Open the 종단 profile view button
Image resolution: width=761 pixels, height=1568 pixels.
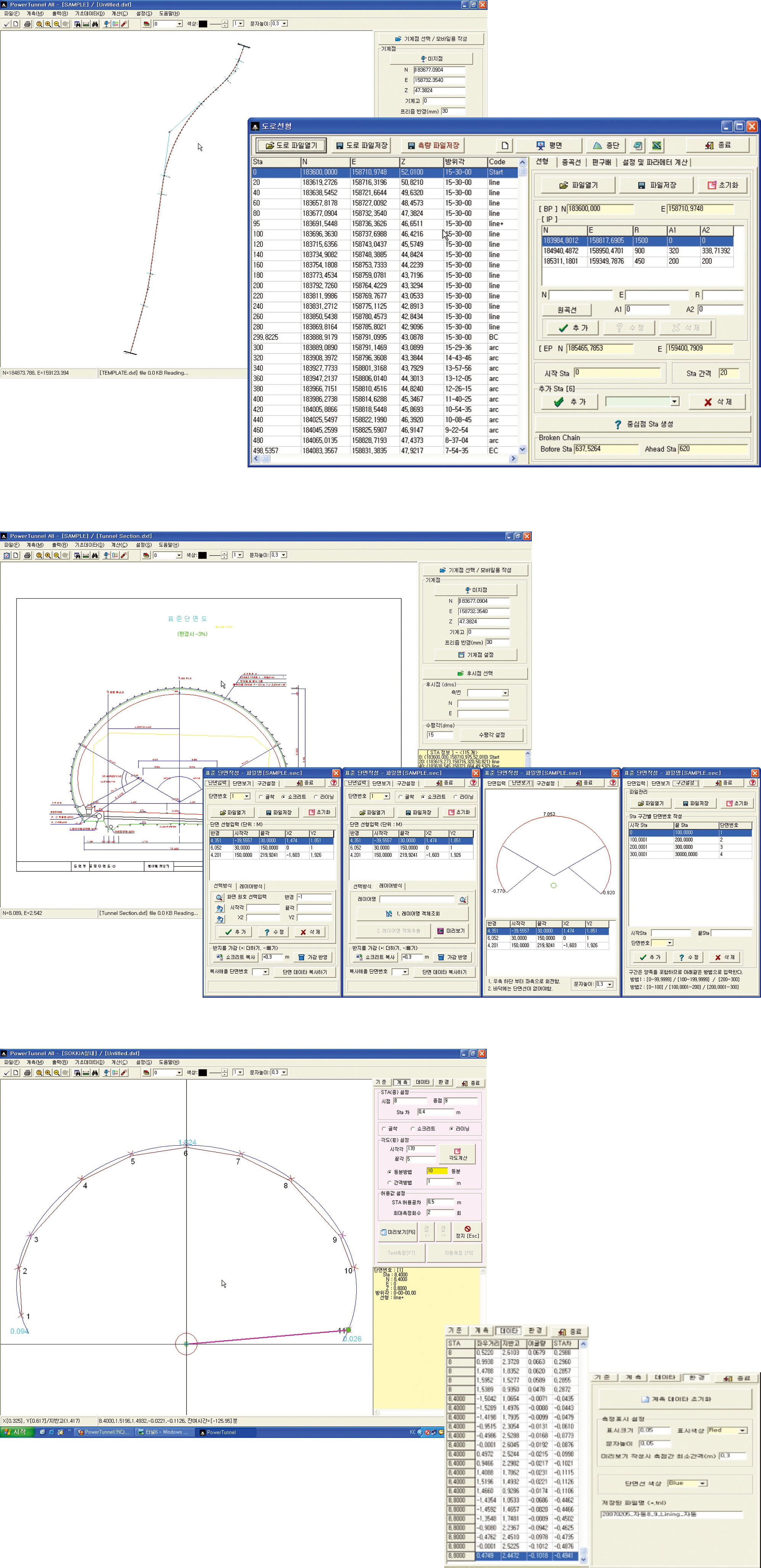pos(607,145)
